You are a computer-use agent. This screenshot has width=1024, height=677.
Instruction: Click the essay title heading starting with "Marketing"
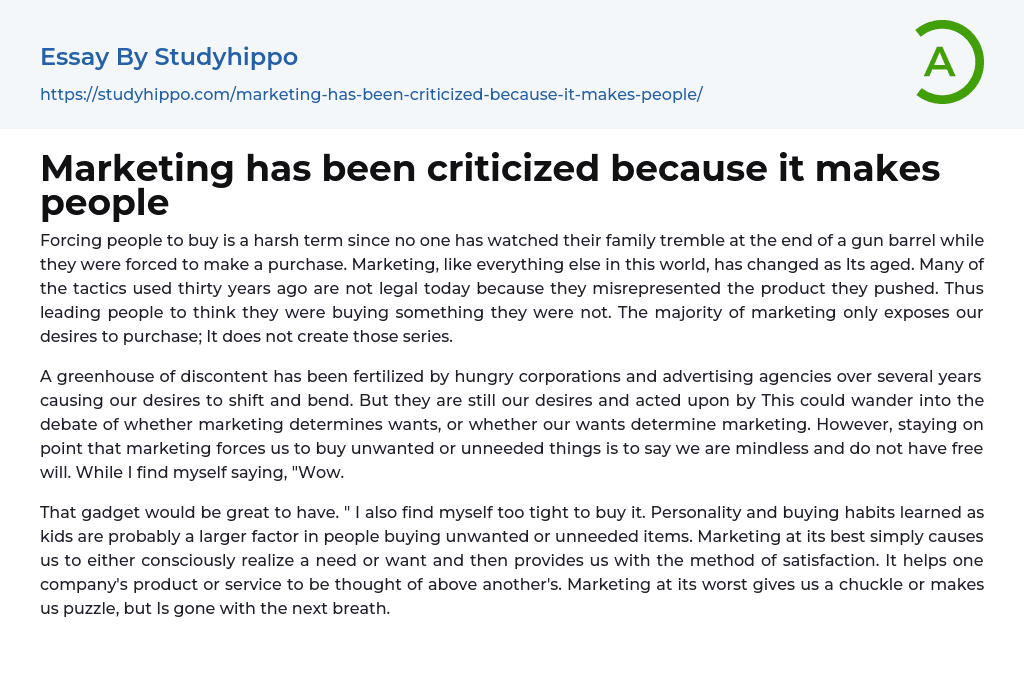pyautogui.click(x=490, y=169)
